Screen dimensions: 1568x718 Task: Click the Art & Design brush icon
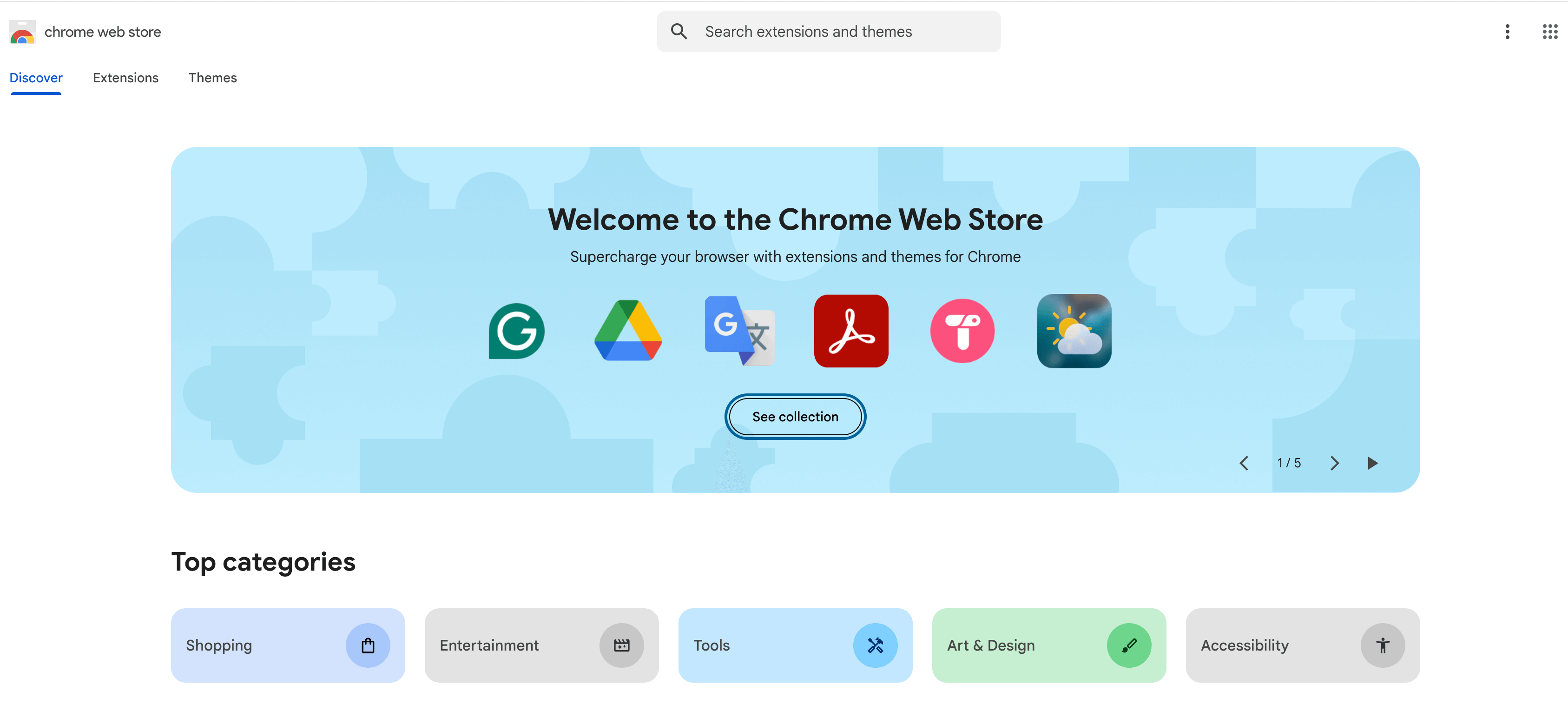1129,645
